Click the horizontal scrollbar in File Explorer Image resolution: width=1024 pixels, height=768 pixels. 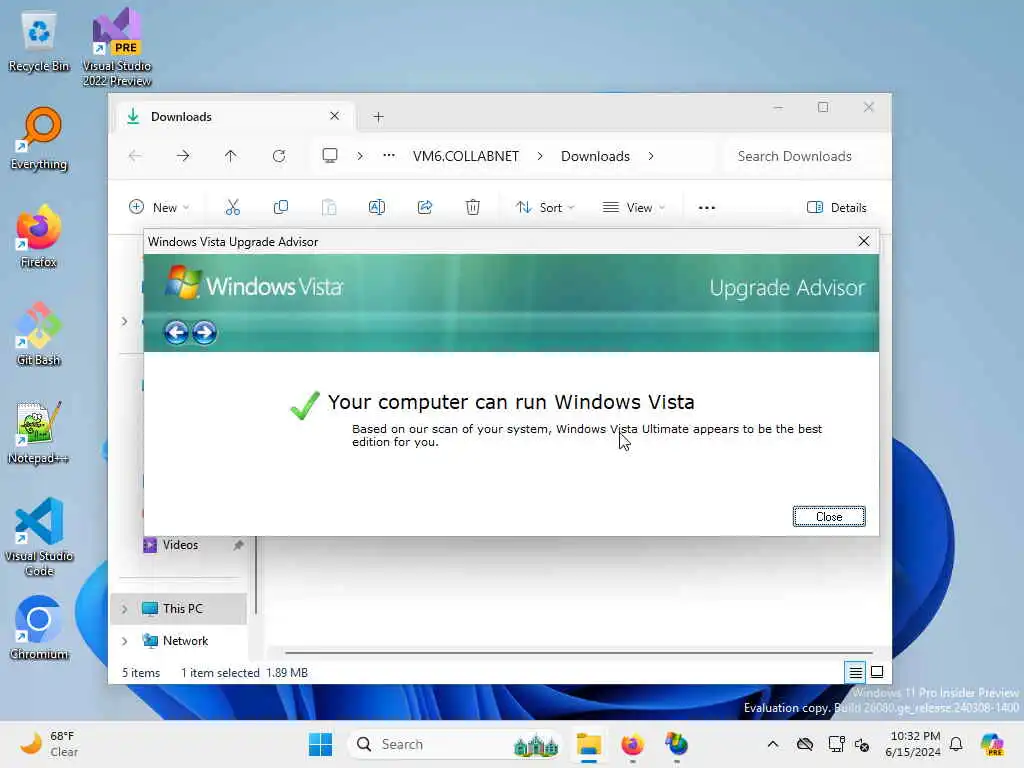[579, 652]
